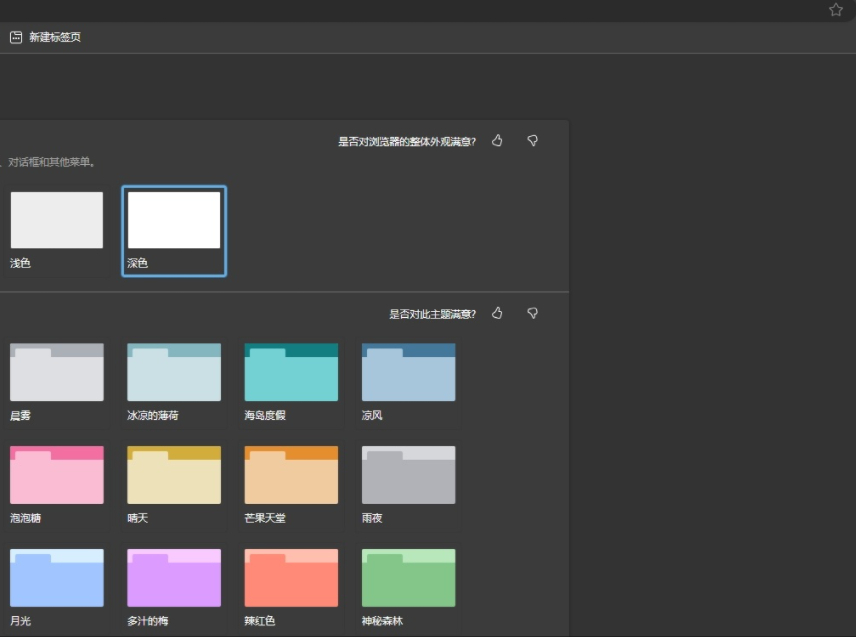856x637 pixels.
Task: Apply the 晨雾 theme
Action: tap(57, 382)
